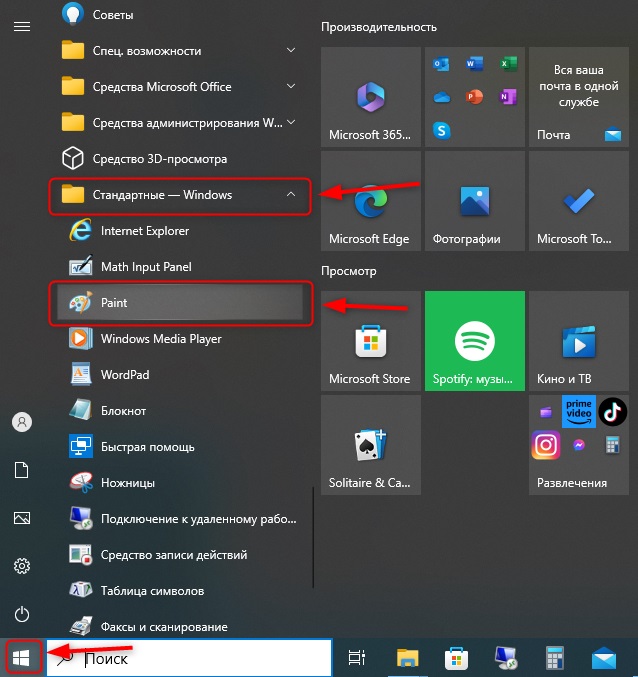Open Подключение к удаленному рабочему столу
This screenshot has height=677, width=638.
(180, 519)
